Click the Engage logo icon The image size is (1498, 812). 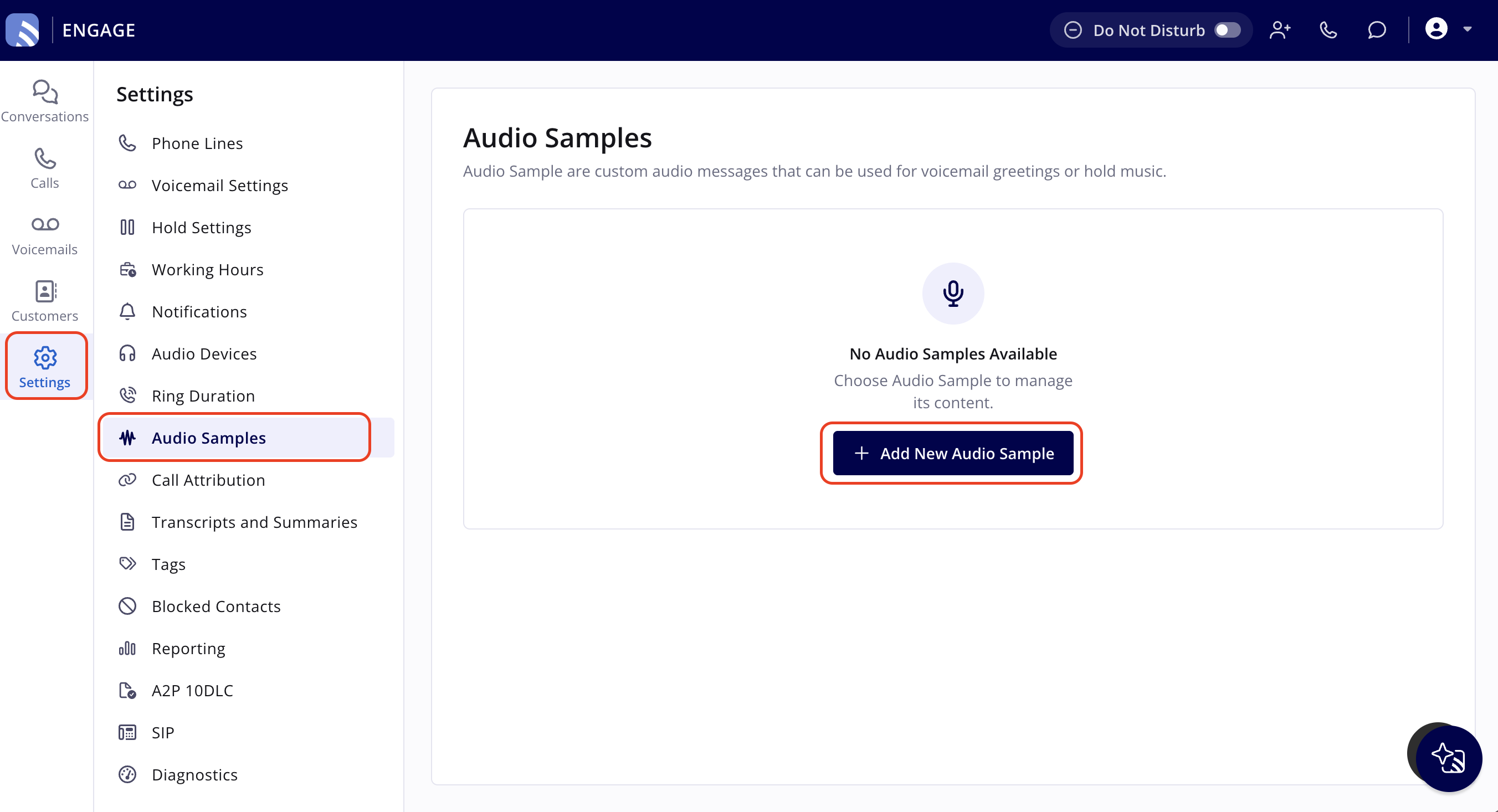[x=22, y=30]
